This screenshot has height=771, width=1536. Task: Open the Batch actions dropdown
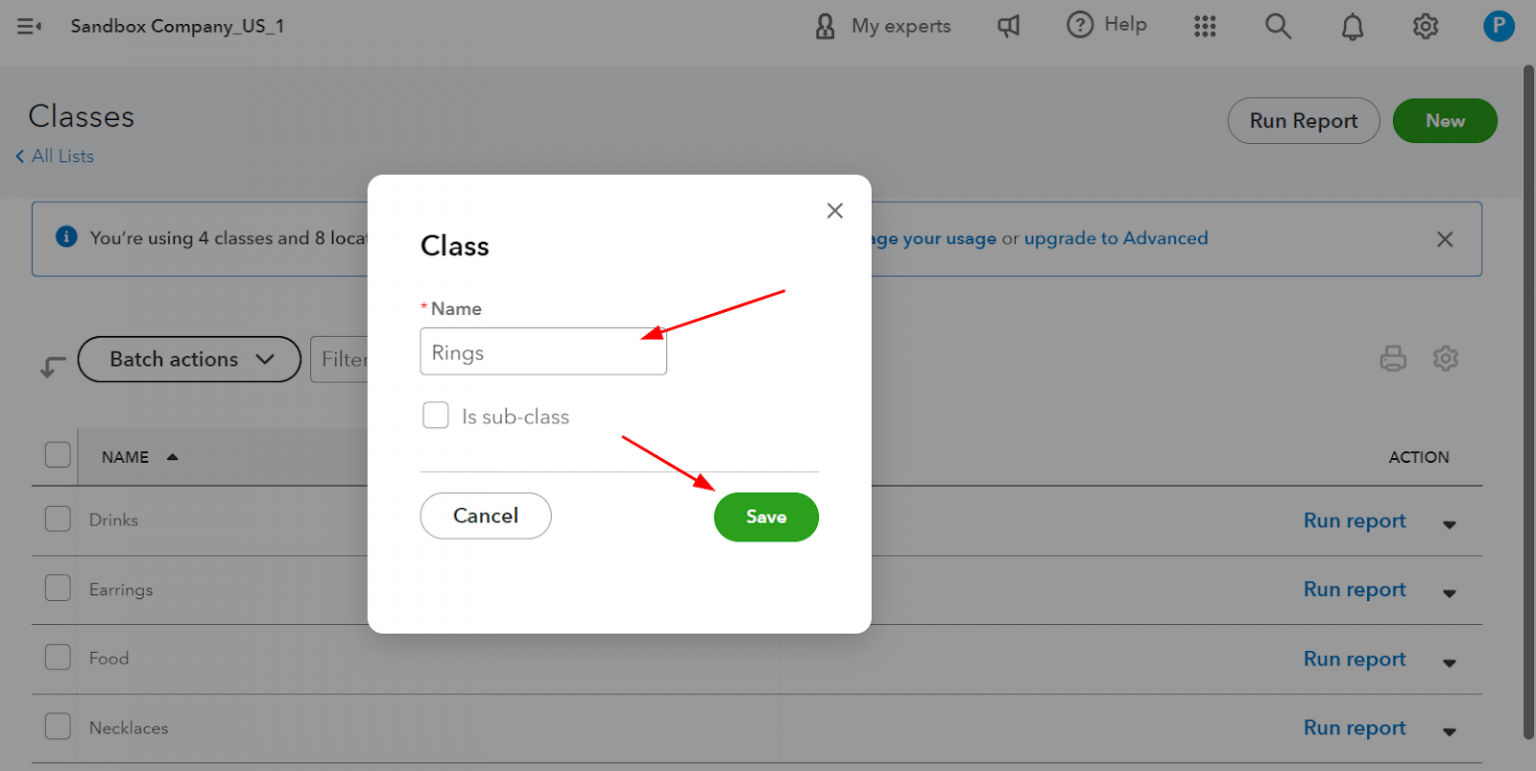click(189, 359)
